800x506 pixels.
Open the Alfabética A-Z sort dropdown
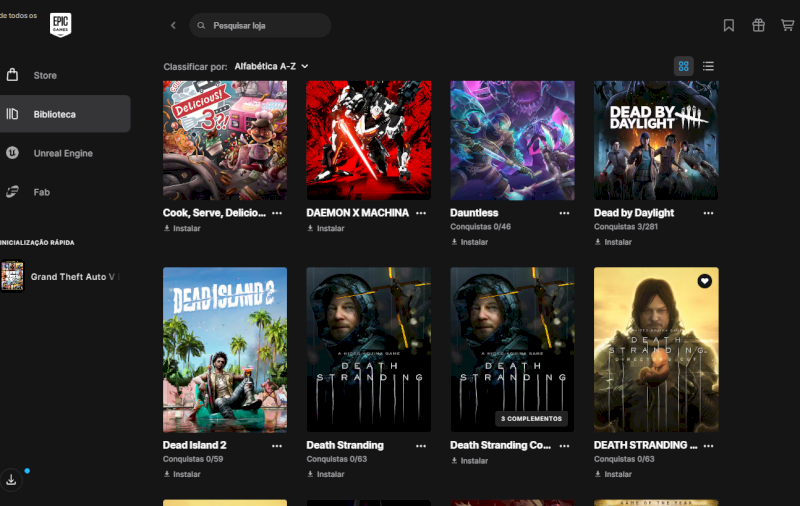(x=271, y=66)
